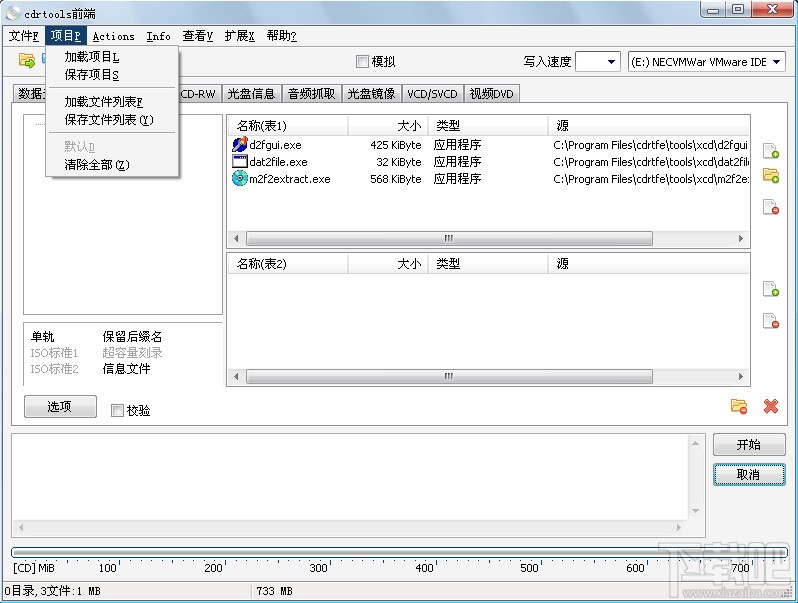Viewport: 798px width, 603px height.
Task: Click the 选项 button
Action: point(60,406)
